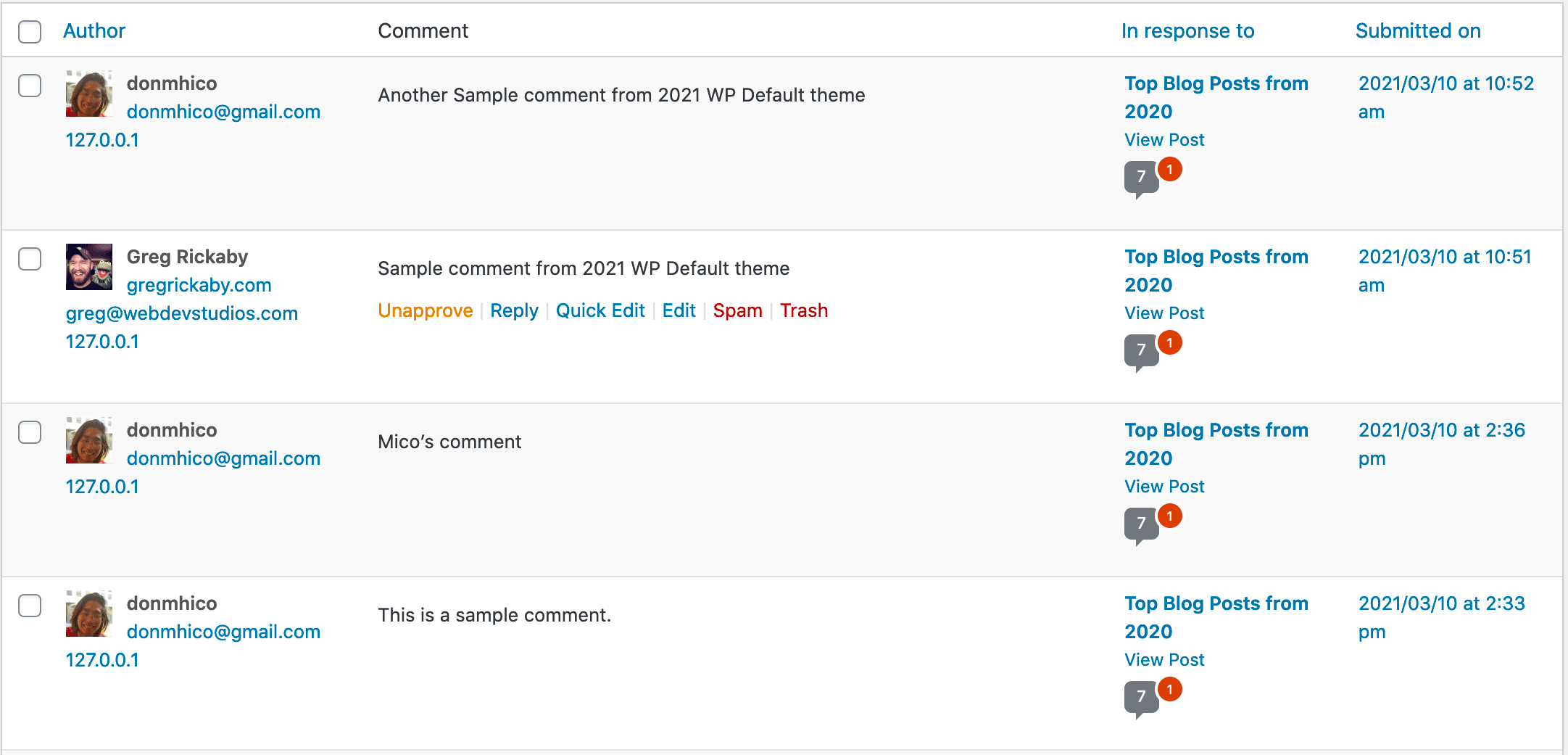1568x755 pixels.
Task: Open Quick Edit for Greg's comment
Action: point(600,310)
